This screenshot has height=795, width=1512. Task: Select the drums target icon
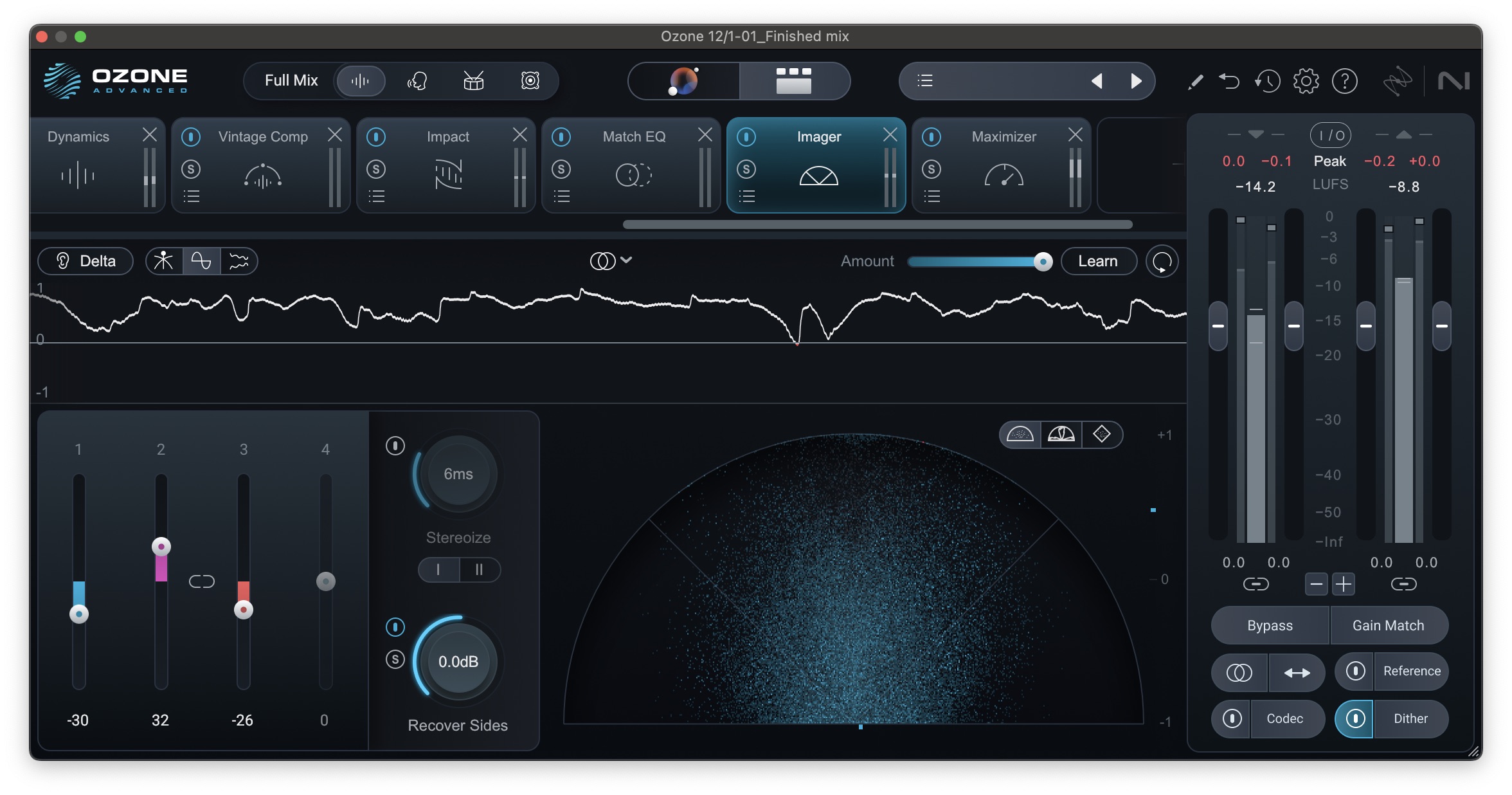pyautogui.click(x=474, y=81)
